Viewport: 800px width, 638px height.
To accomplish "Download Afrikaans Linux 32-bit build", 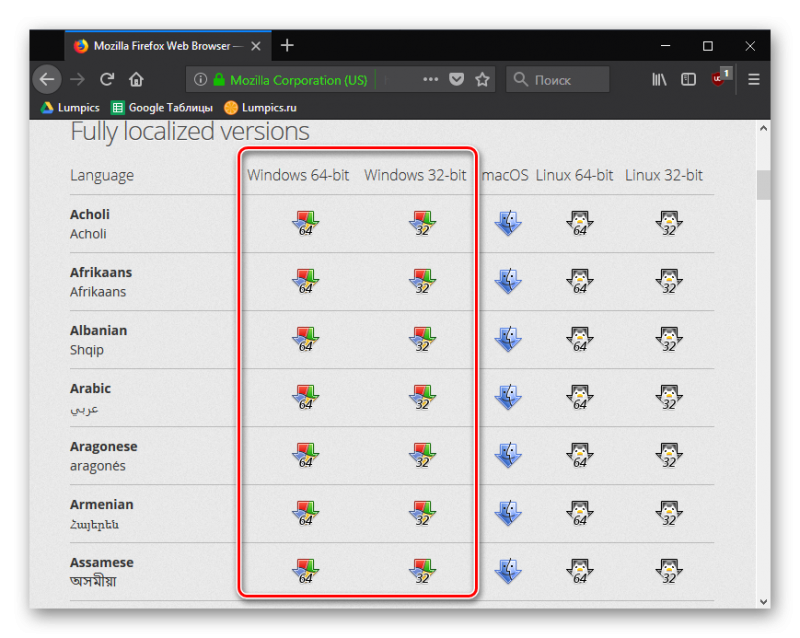I will [x=669, y=281].
